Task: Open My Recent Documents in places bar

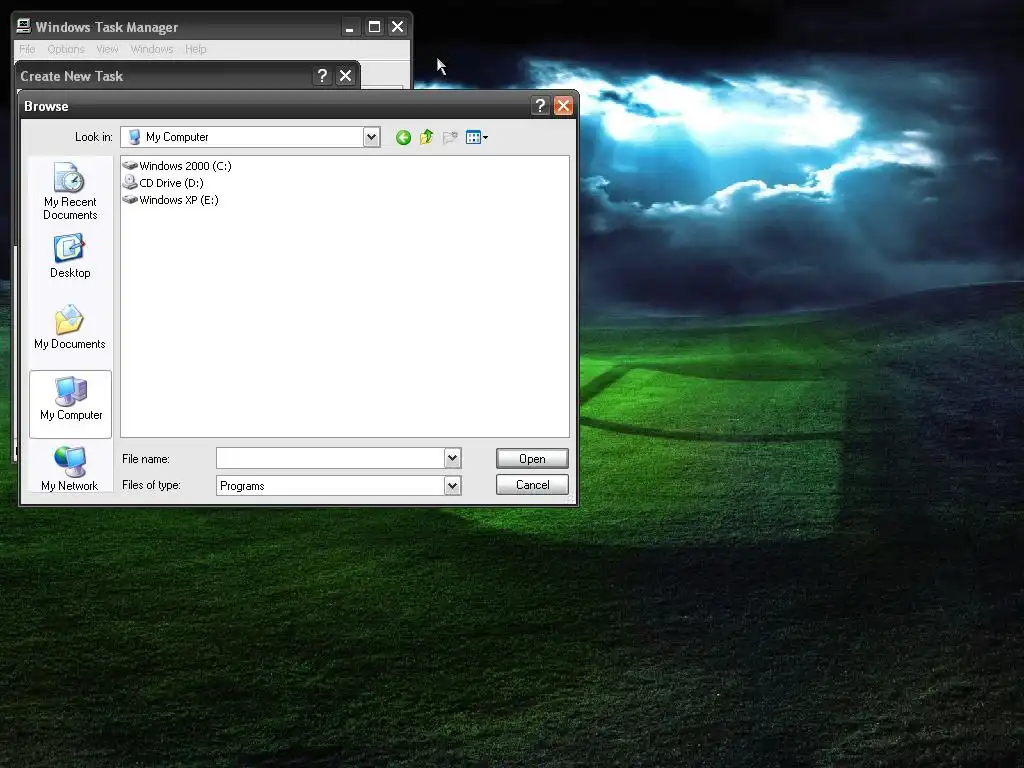Action: tap(70, 191)
